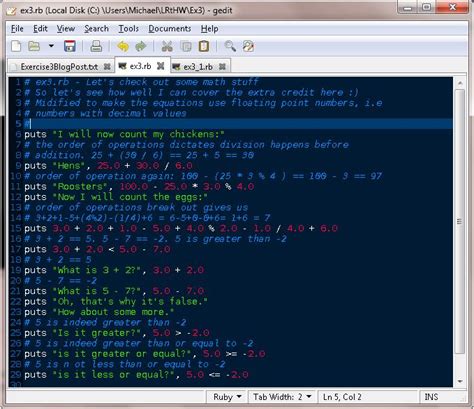Print the document via printer icon

[96, 46]
